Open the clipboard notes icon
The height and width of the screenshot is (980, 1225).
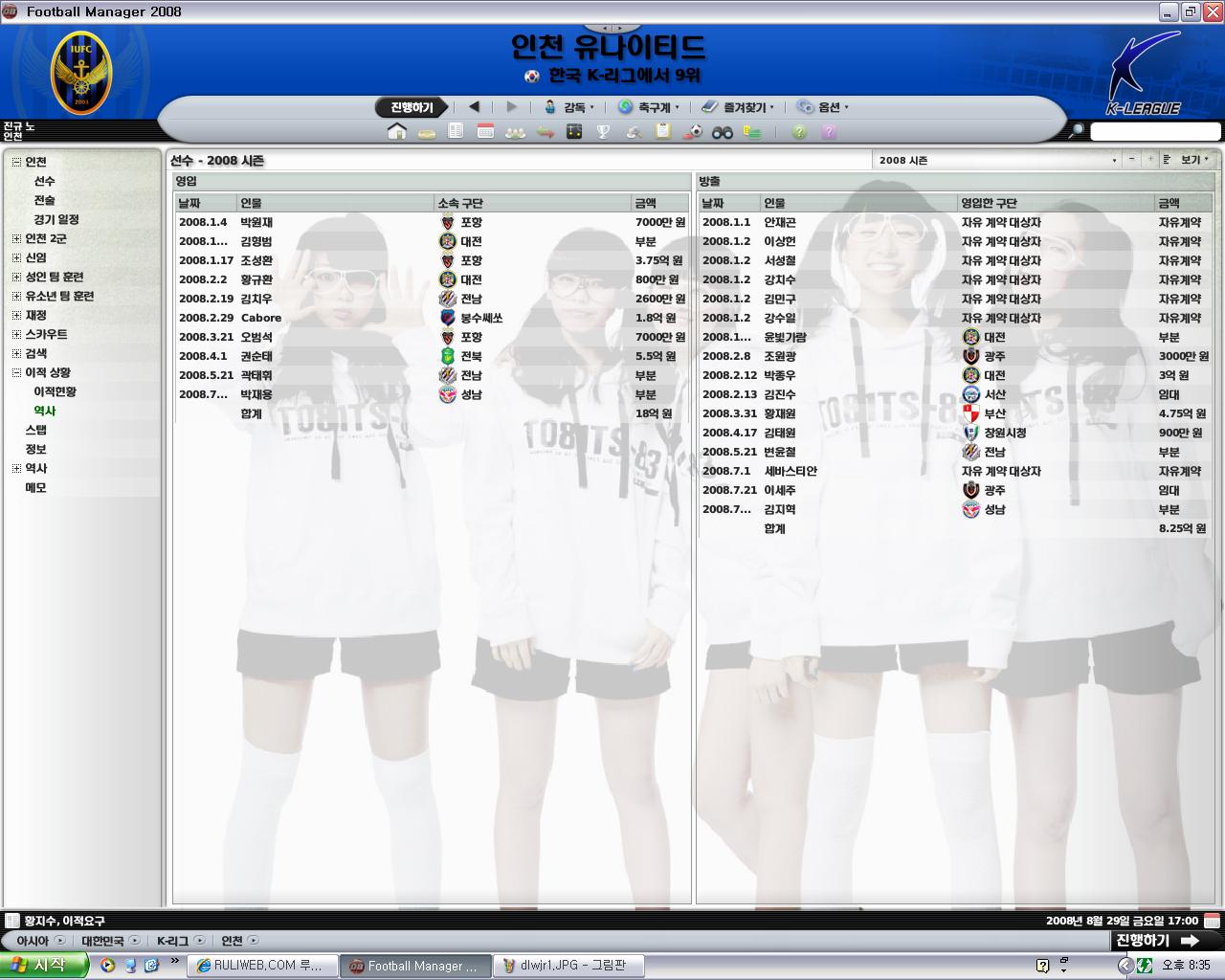[x=662, y=132]
